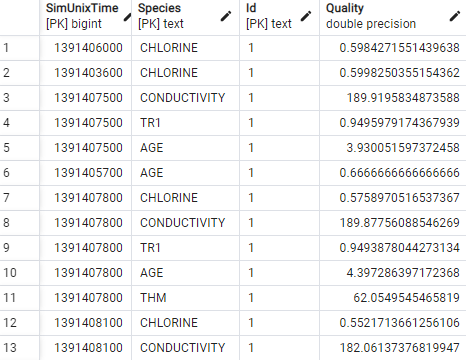Click AGE species cell in row 10

[x=186, y=273]
